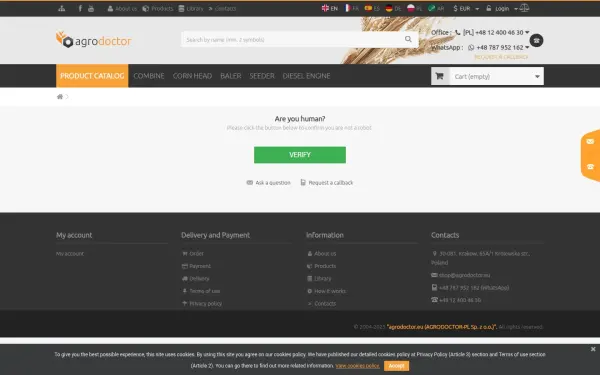Screen dimensions: 600x375
Task: Open the Facebook page icon
Action: (80, 8)
